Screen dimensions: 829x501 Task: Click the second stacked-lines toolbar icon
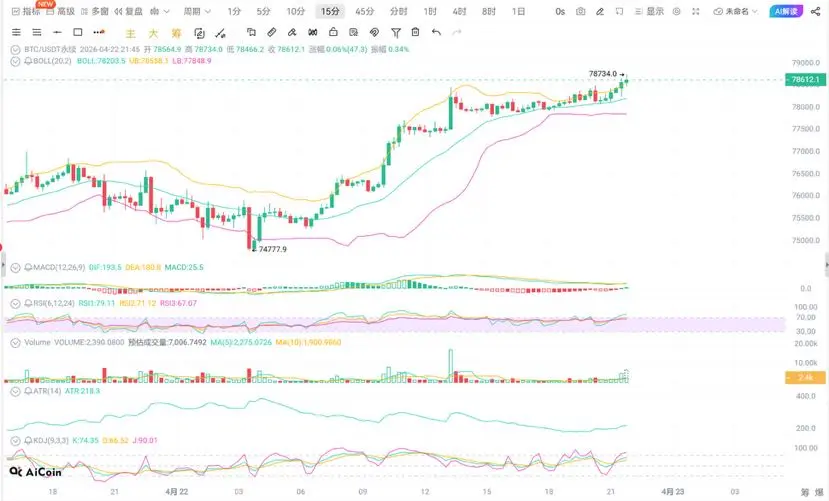point(36,32)
